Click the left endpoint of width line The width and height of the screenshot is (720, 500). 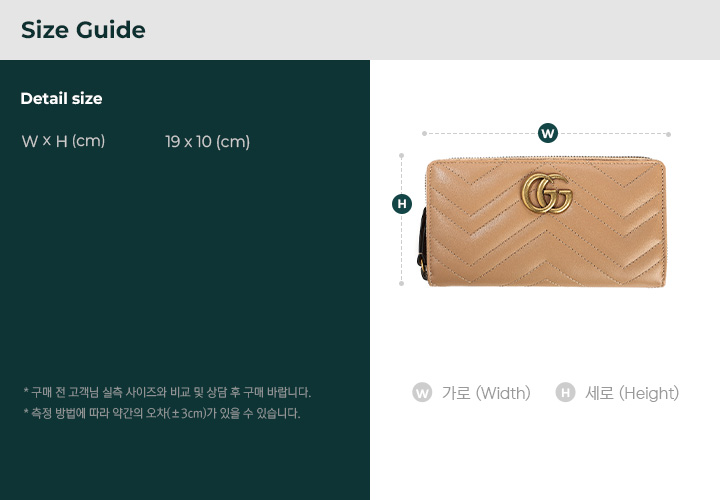(424, 134)
